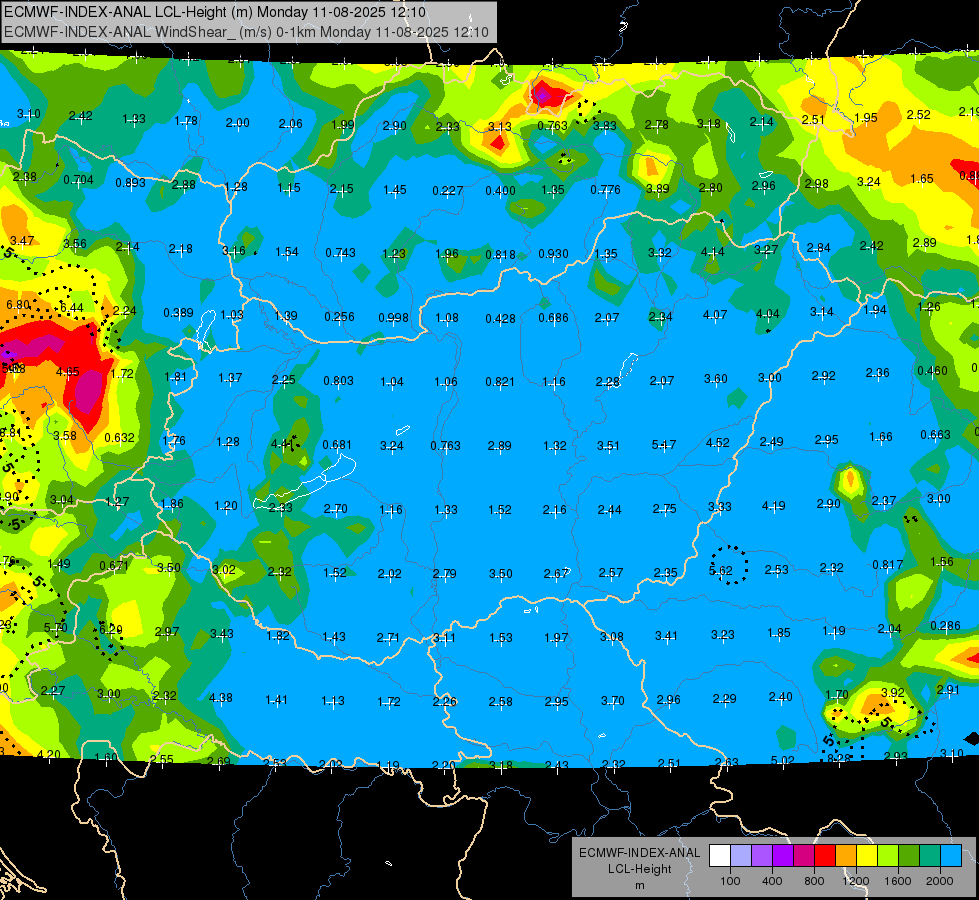Click the grid value 3.70

click(612, 701)
